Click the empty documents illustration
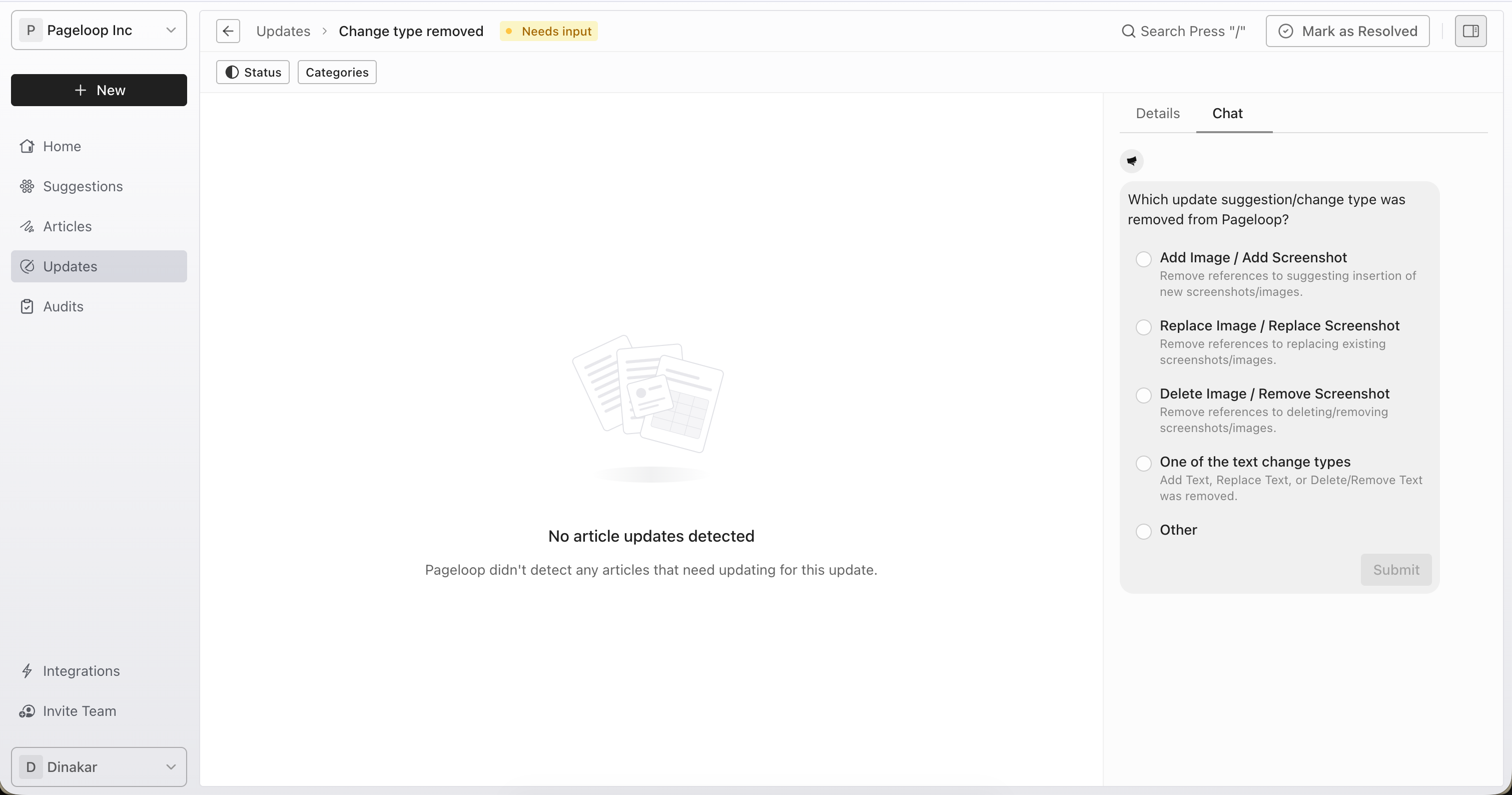Screen dimensions: 1512x795 [648, 408]
